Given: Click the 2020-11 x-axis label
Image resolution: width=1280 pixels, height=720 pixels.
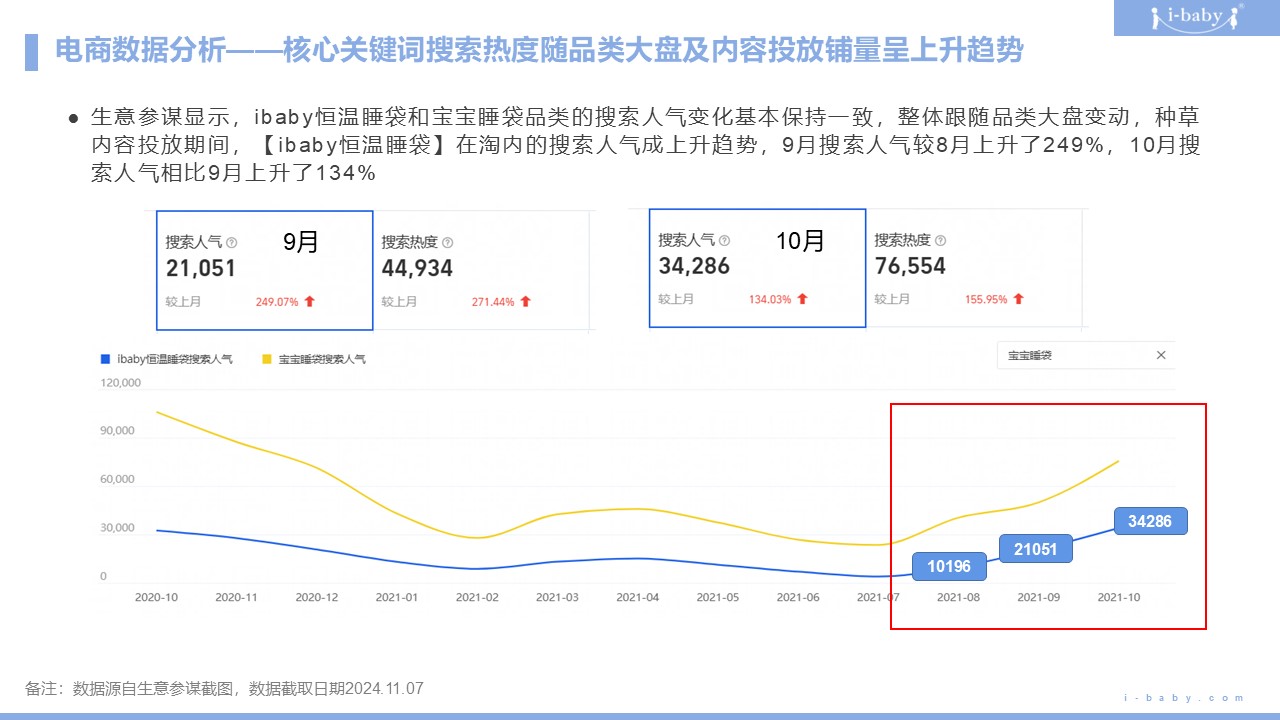Looking at the screenshot, I should click(236, 597).
